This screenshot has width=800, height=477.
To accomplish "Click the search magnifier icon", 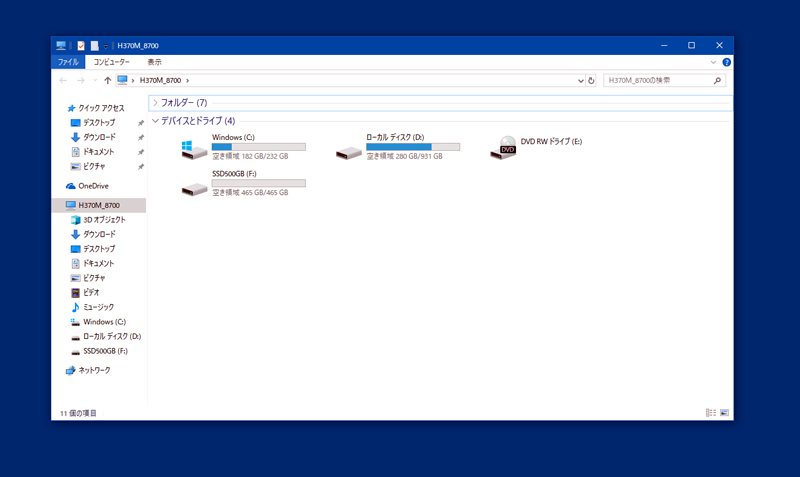I will (717, 80).
